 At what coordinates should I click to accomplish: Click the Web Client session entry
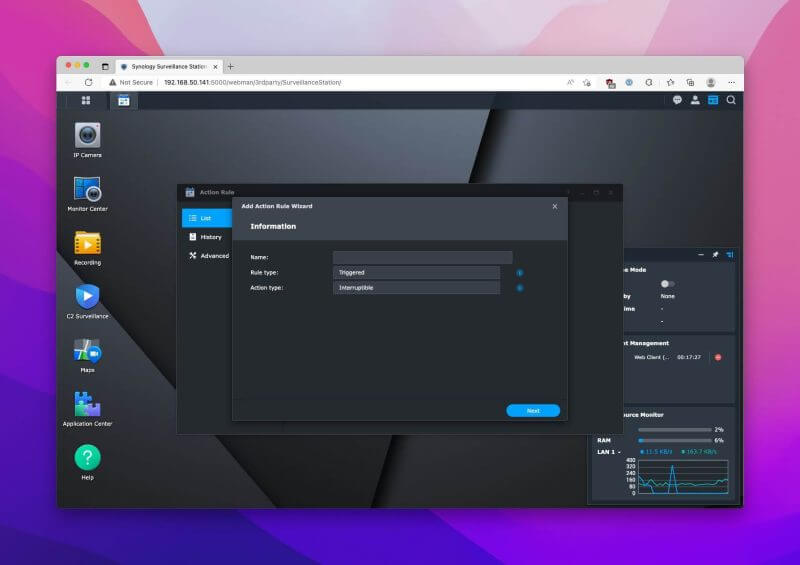click(x=651, y=357)
